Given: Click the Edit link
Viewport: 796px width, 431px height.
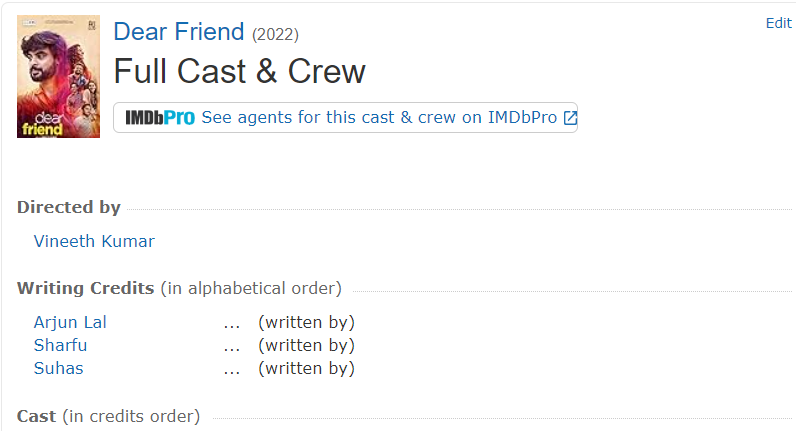Looking at the screenshot, I should (779, 23).
